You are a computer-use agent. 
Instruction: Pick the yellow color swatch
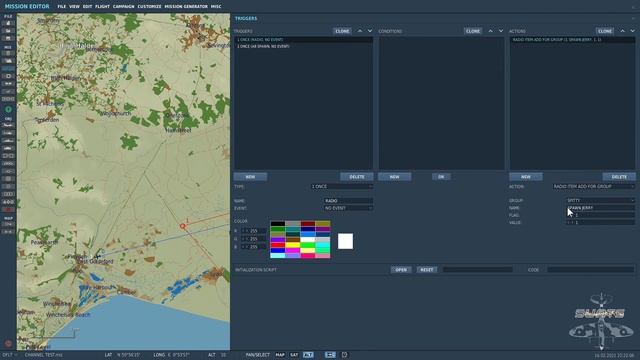[x=293, y=245]
